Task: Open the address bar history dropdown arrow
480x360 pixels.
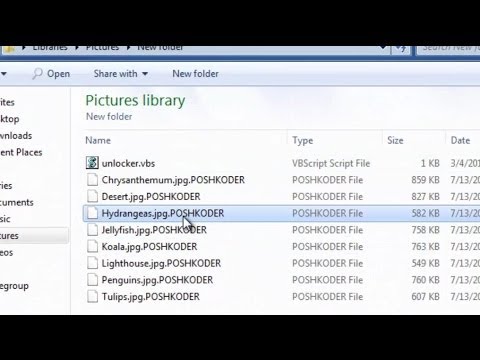Action: click(384, 49)
